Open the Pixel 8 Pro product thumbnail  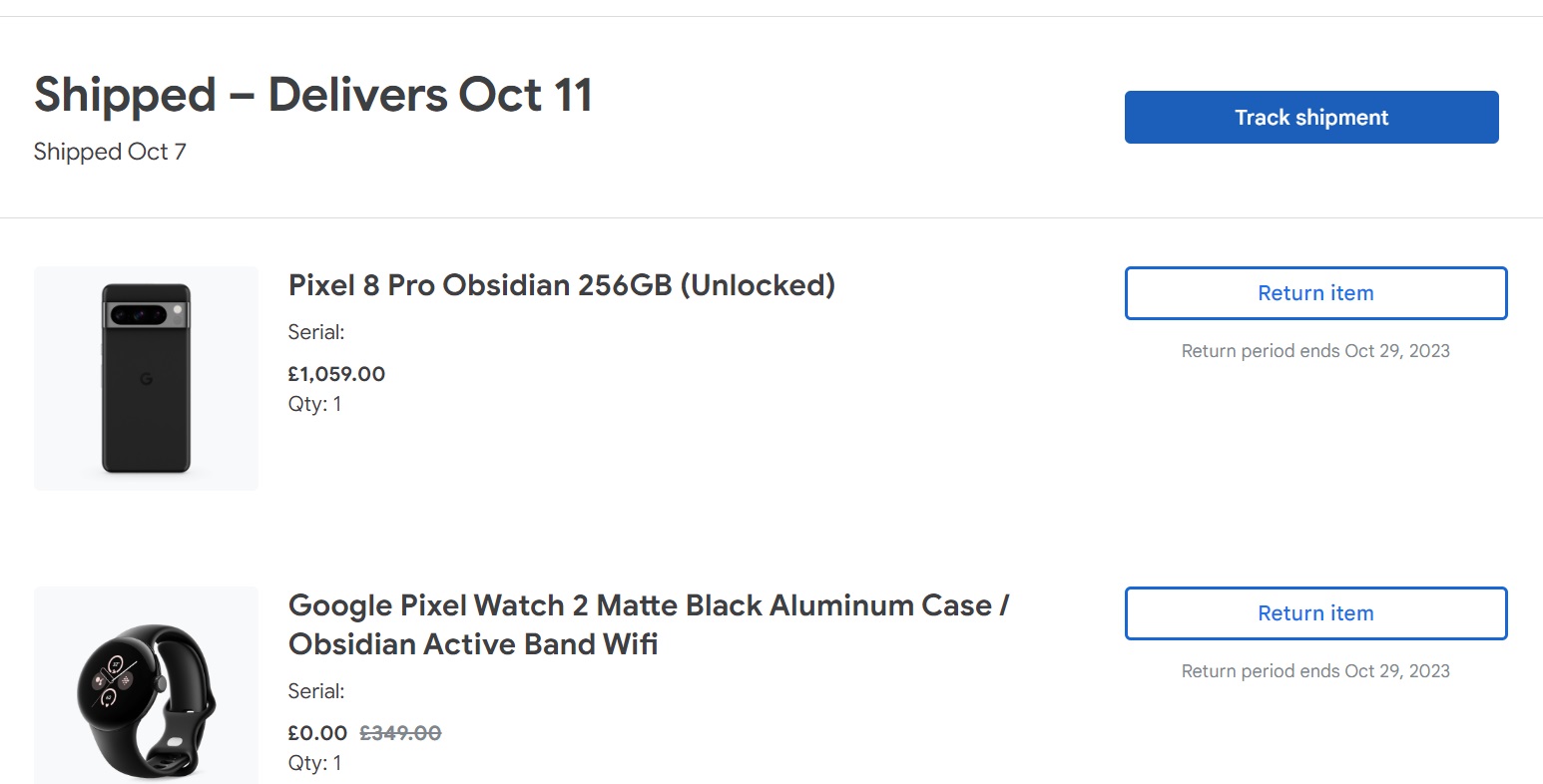[x=146, y=378]
